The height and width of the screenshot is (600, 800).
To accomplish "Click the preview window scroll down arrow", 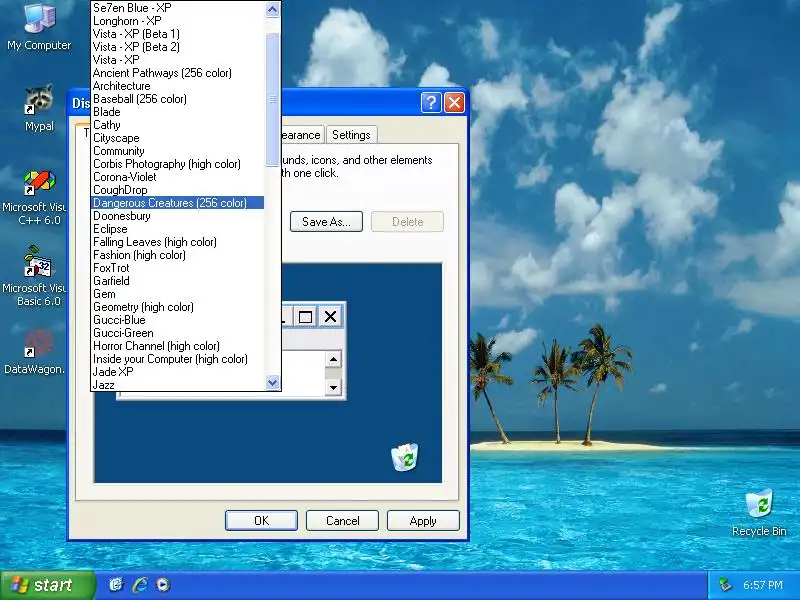I will pos(333,388).
